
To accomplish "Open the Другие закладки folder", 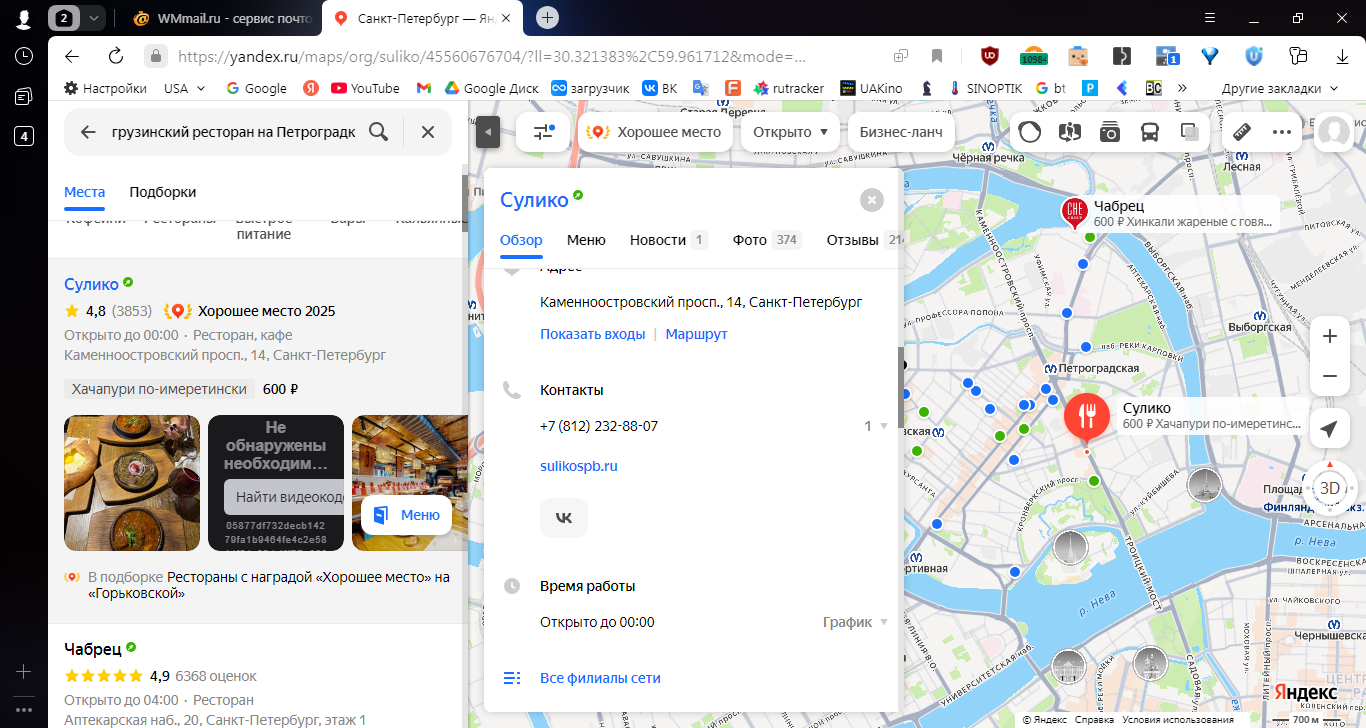I will pyautogui.click(x=1280, y=88).
